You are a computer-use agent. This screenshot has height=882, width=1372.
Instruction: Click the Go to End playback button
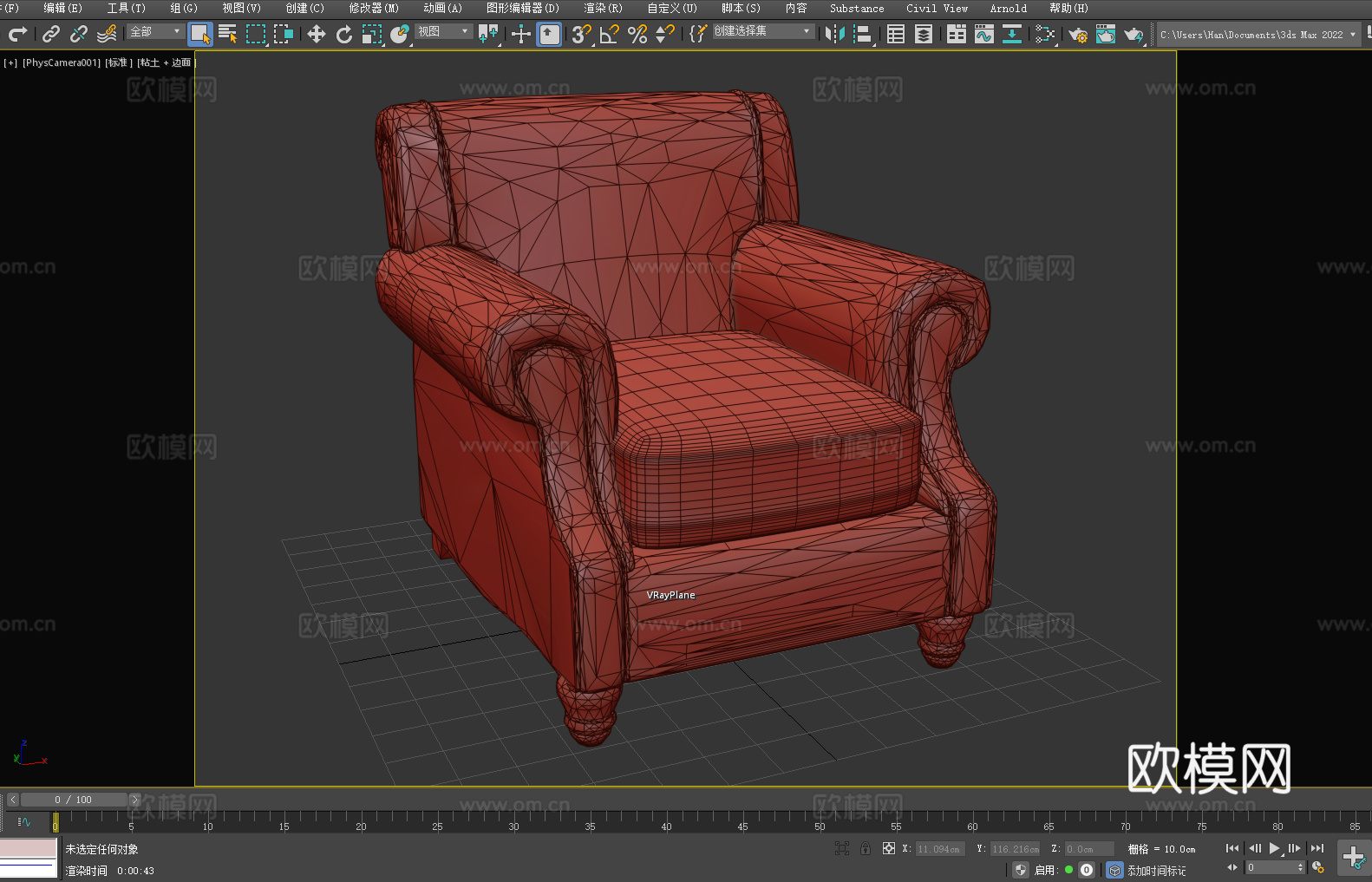click(x=1317, y=848)
